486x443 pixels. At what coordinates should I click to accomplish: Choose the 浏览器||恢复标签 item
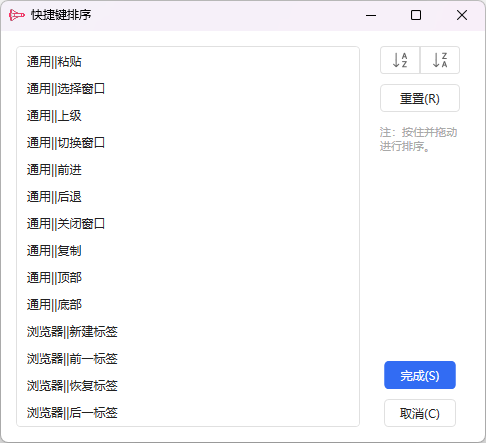[188, 386]
